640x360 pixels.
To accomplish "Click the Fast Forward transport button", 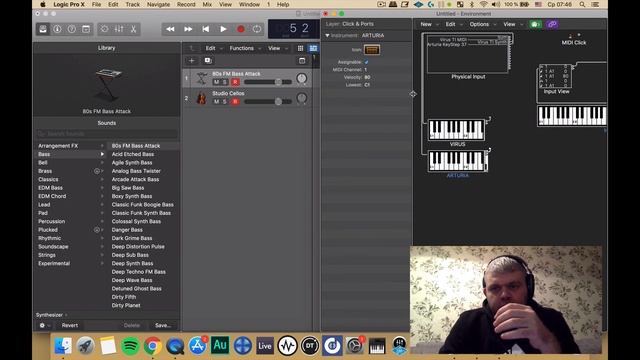I will coord(188,29).
